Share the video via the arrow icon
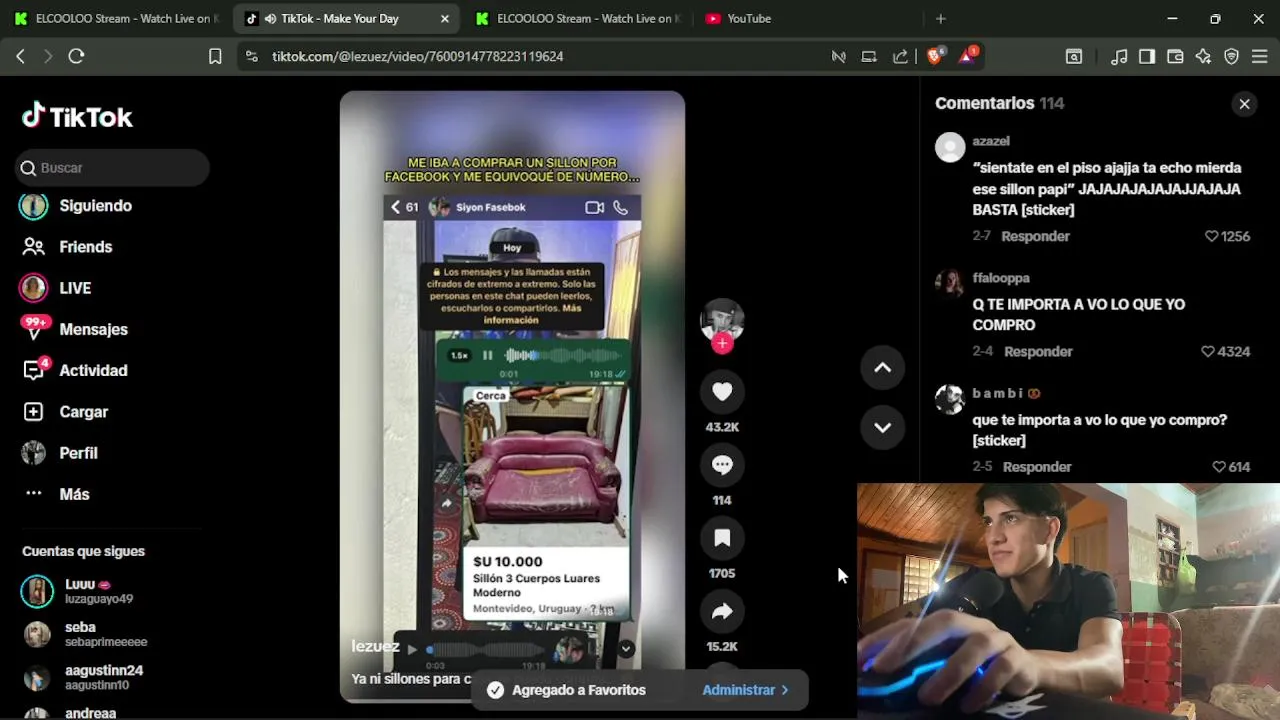 [x=722, y=611]
